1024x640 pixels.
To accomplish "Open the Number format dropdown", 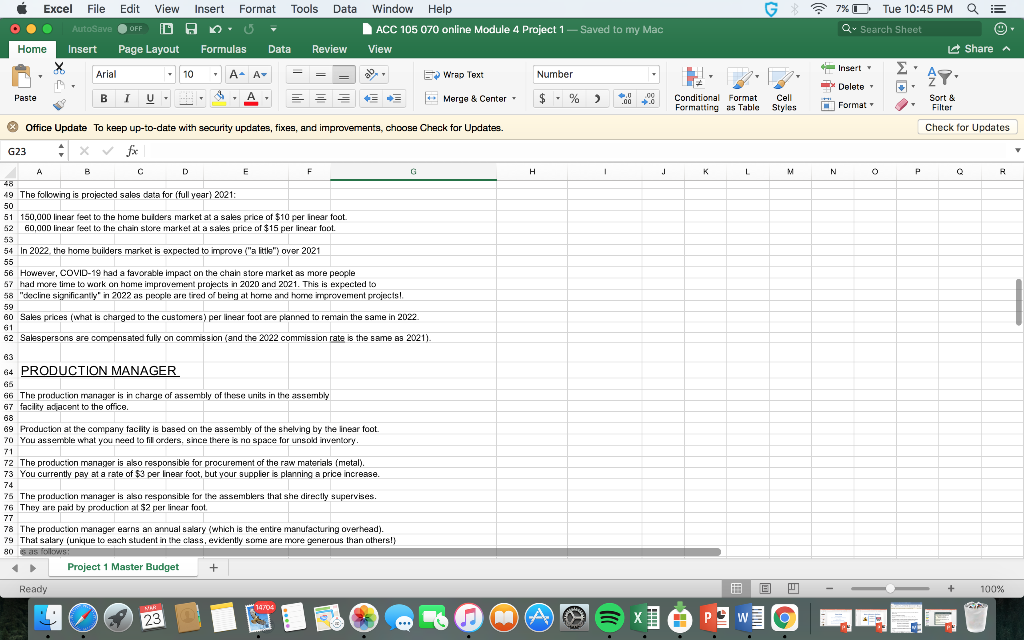I will pos(656,73).
